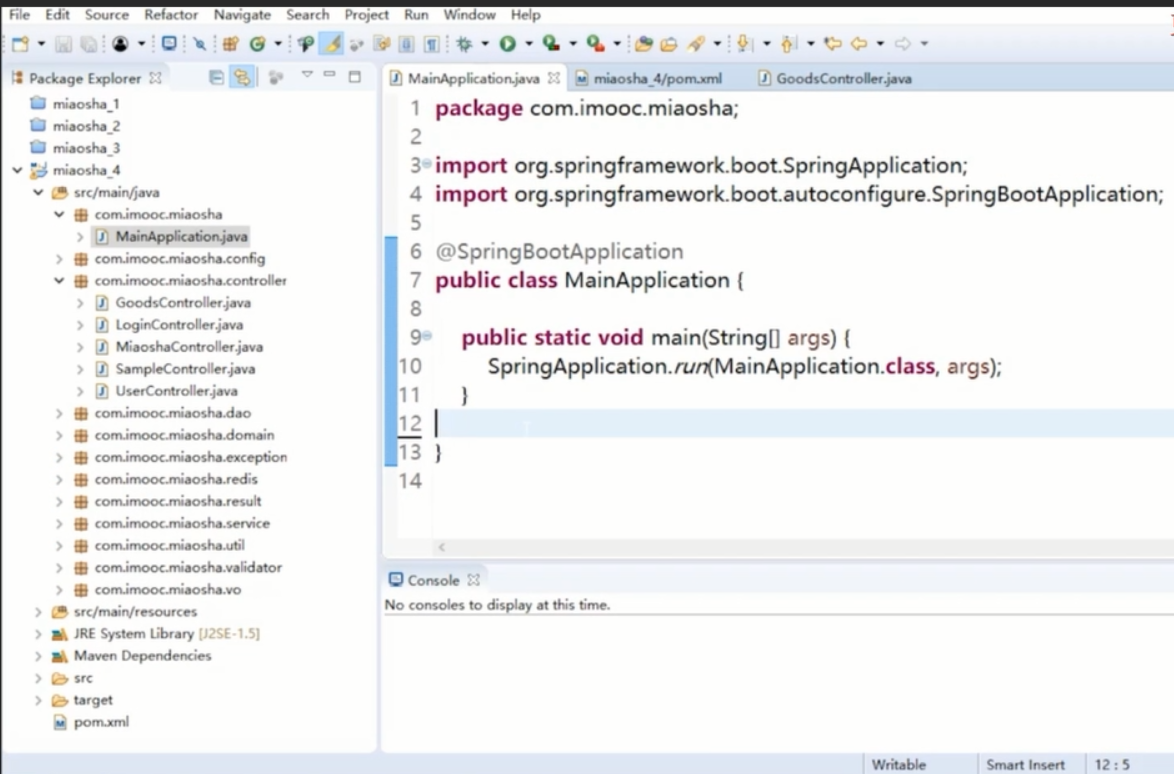Screen dimensions: 1174x774
Task: Collapse the miaosha_4 project node
Action: [x=17, y=170]
